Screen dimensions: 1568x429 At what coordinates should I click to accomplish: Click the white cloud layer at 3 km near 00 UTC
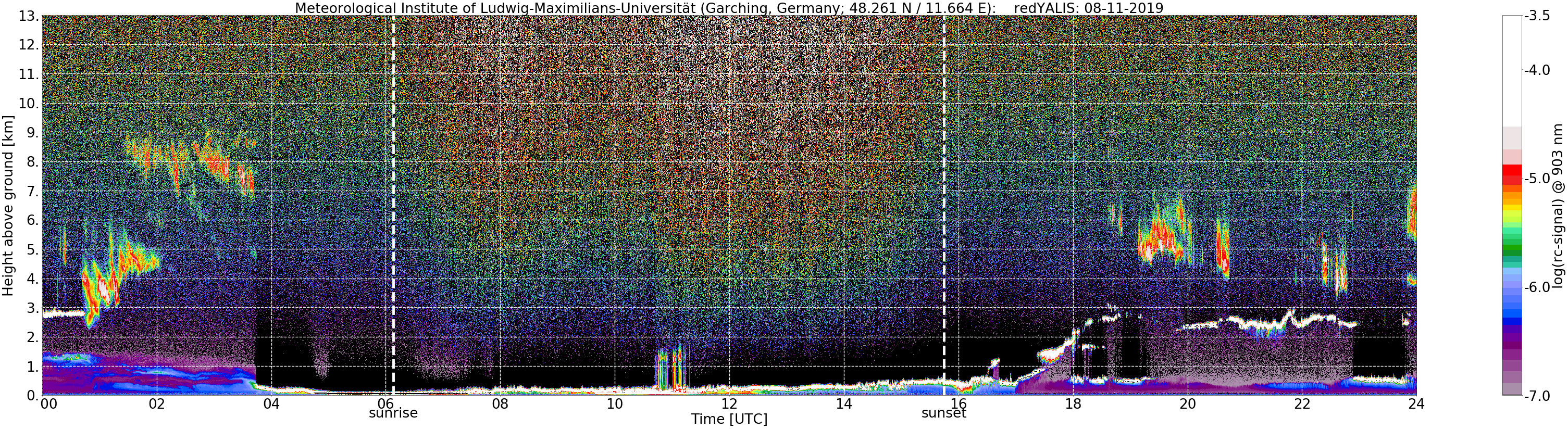point(64,314)
